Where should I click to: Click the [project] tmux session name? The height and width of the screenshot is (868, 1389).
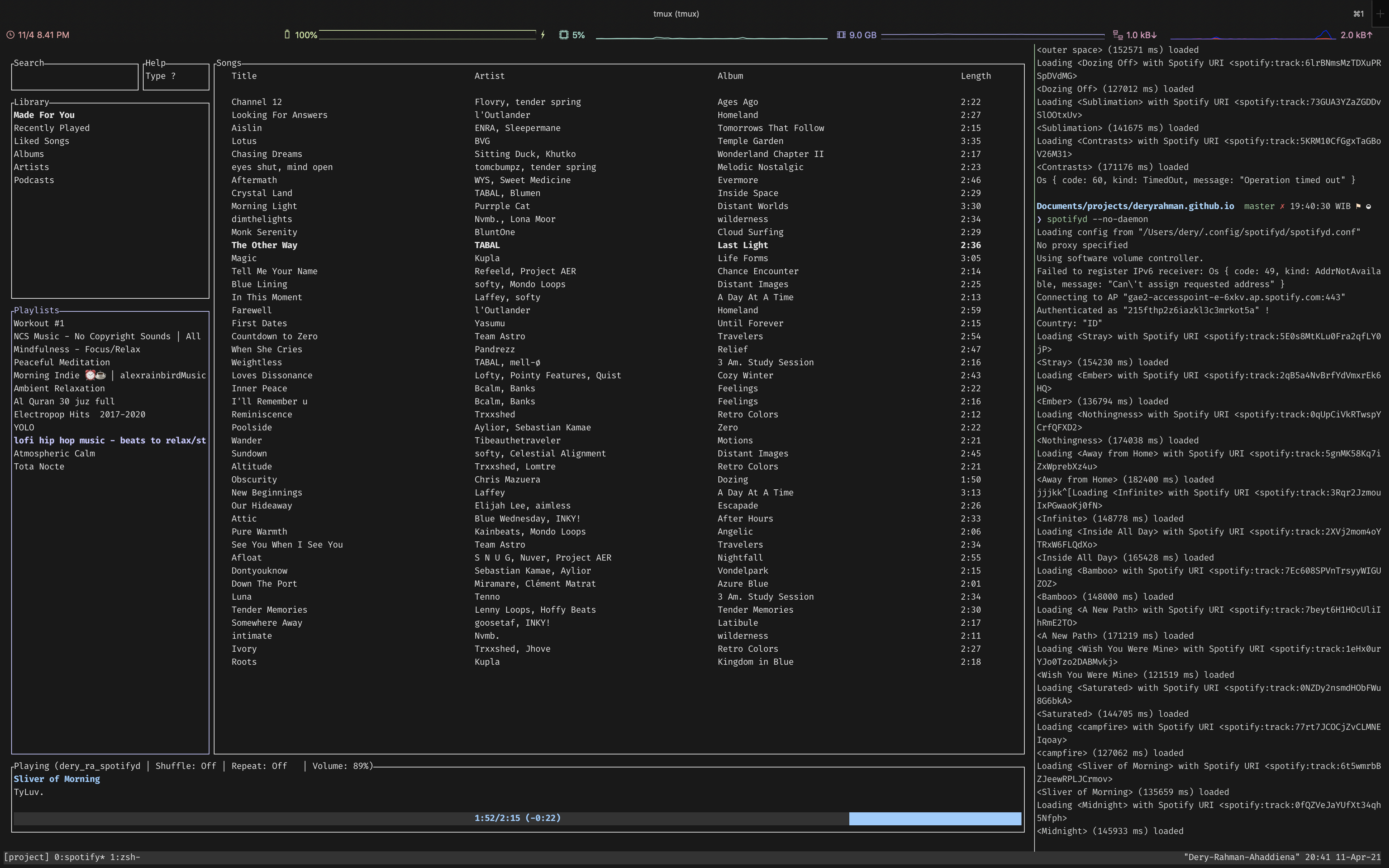(26, 857)
